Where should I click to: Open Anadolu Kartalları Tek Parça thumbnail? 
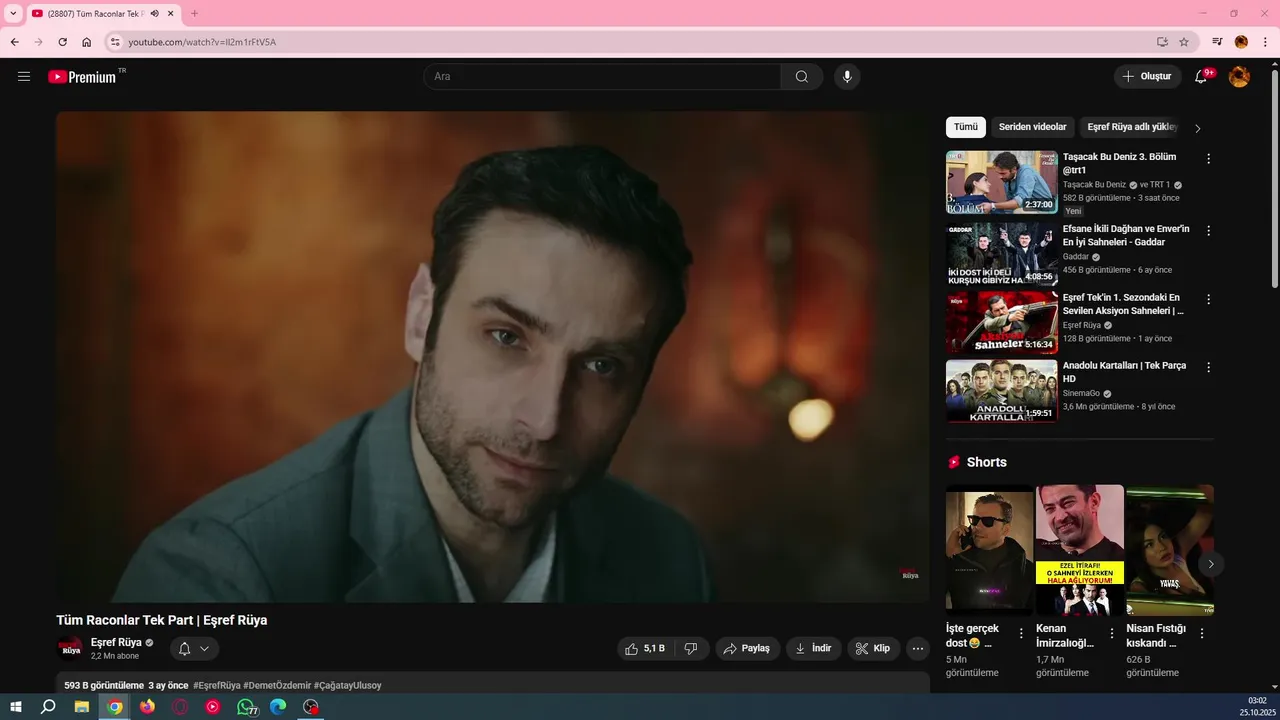1002,391
